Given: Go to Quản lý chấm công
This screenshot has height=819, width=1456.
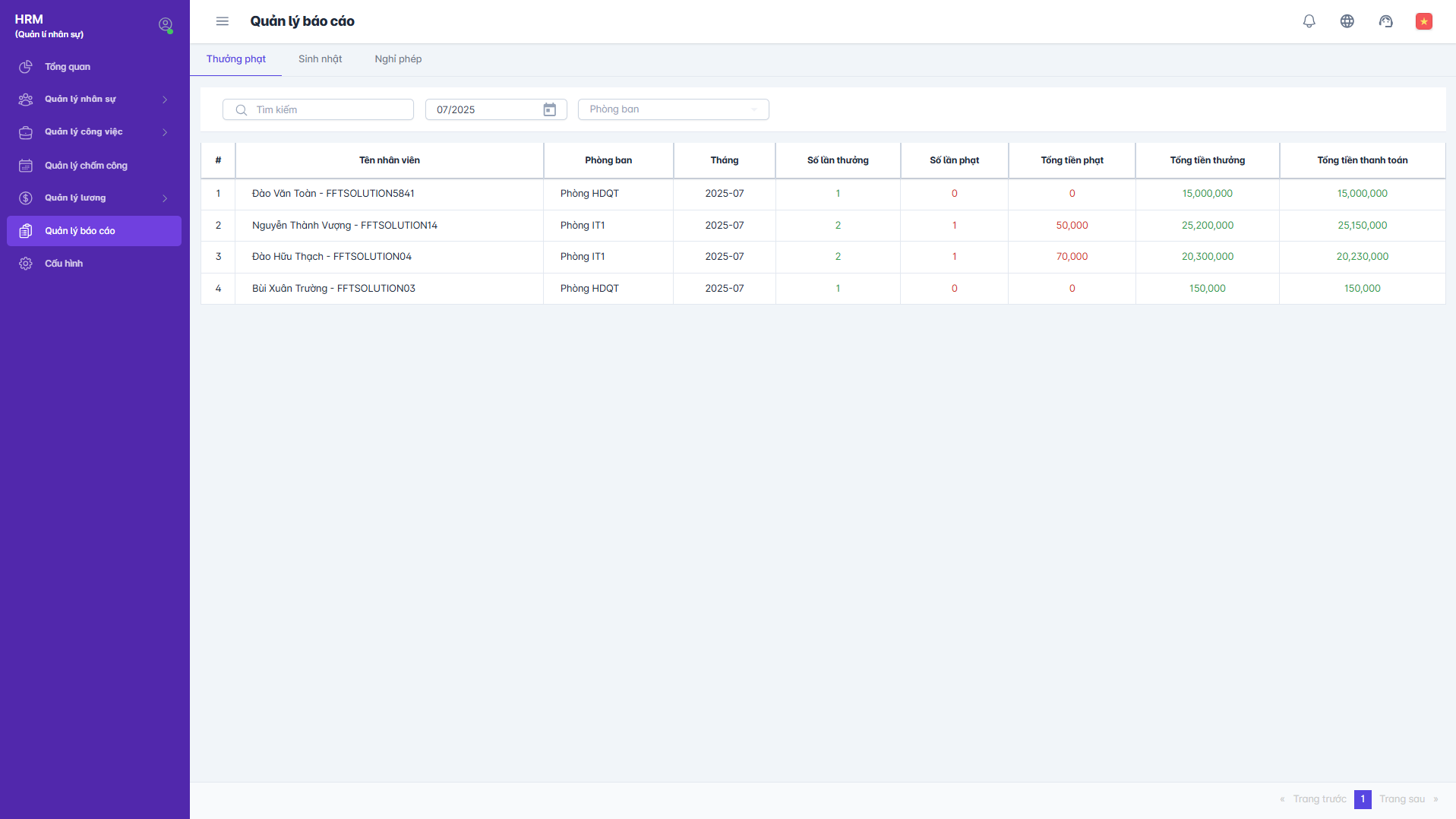Looking at the screenshot, I should (x=86, y=166).
